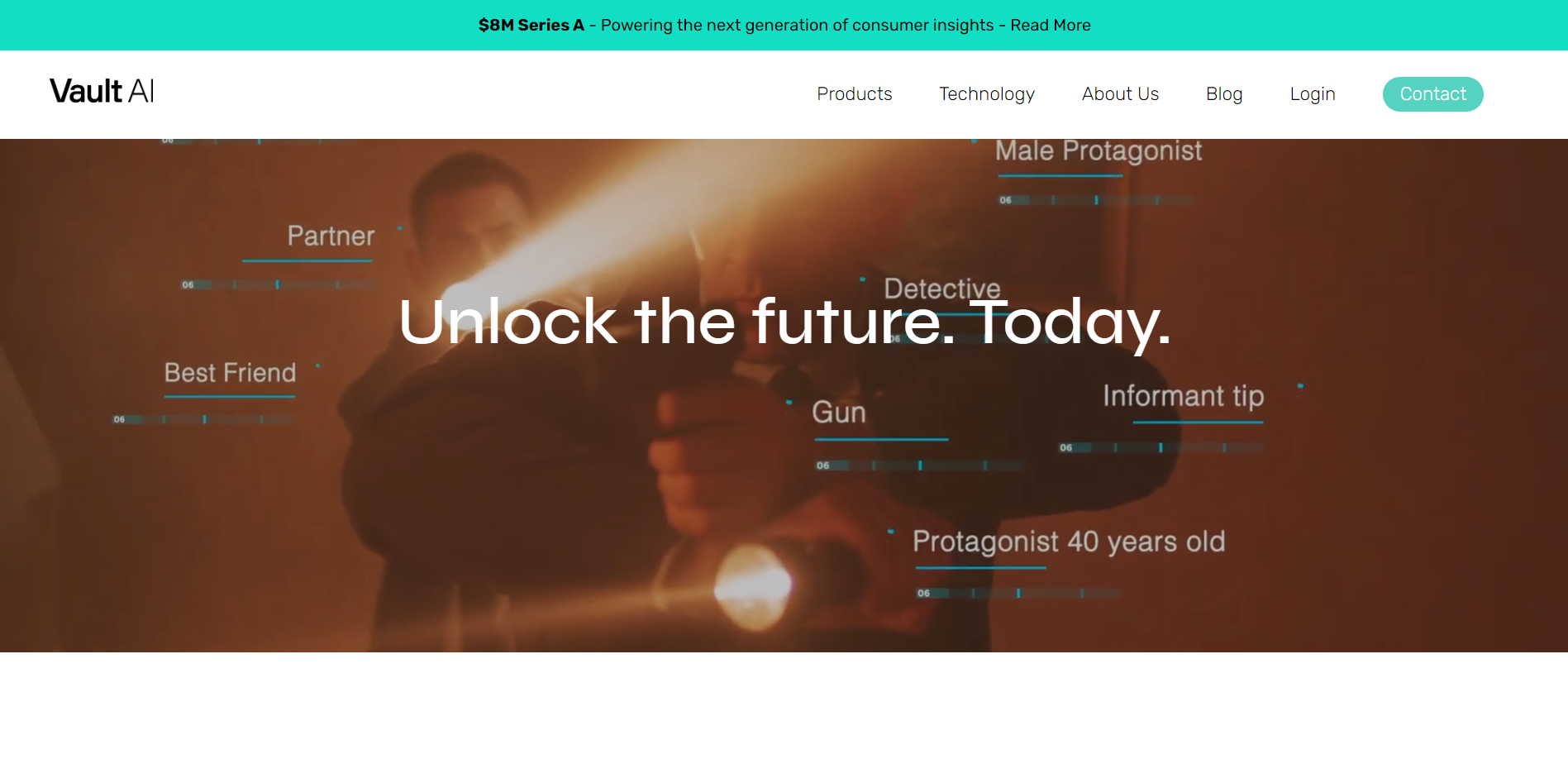The width and height of the screenshot is (1568, 759).
Task: Click the Protagonist 40 years old tag
Action: (1069, 542)
